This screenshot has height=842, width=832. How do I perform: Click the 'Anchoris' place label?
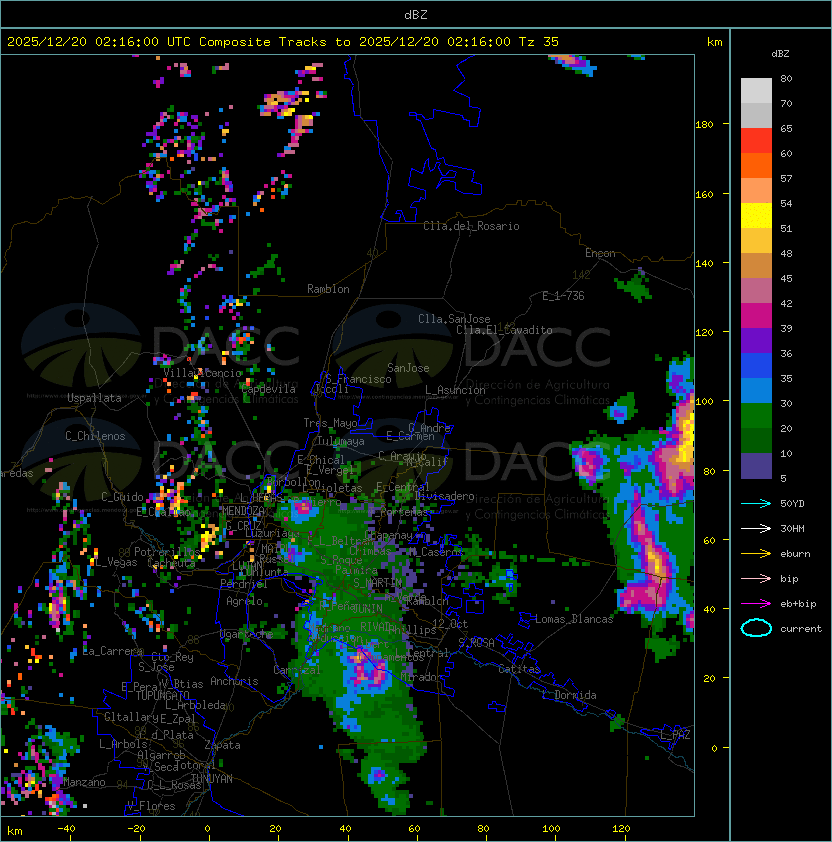coord(234,681)
